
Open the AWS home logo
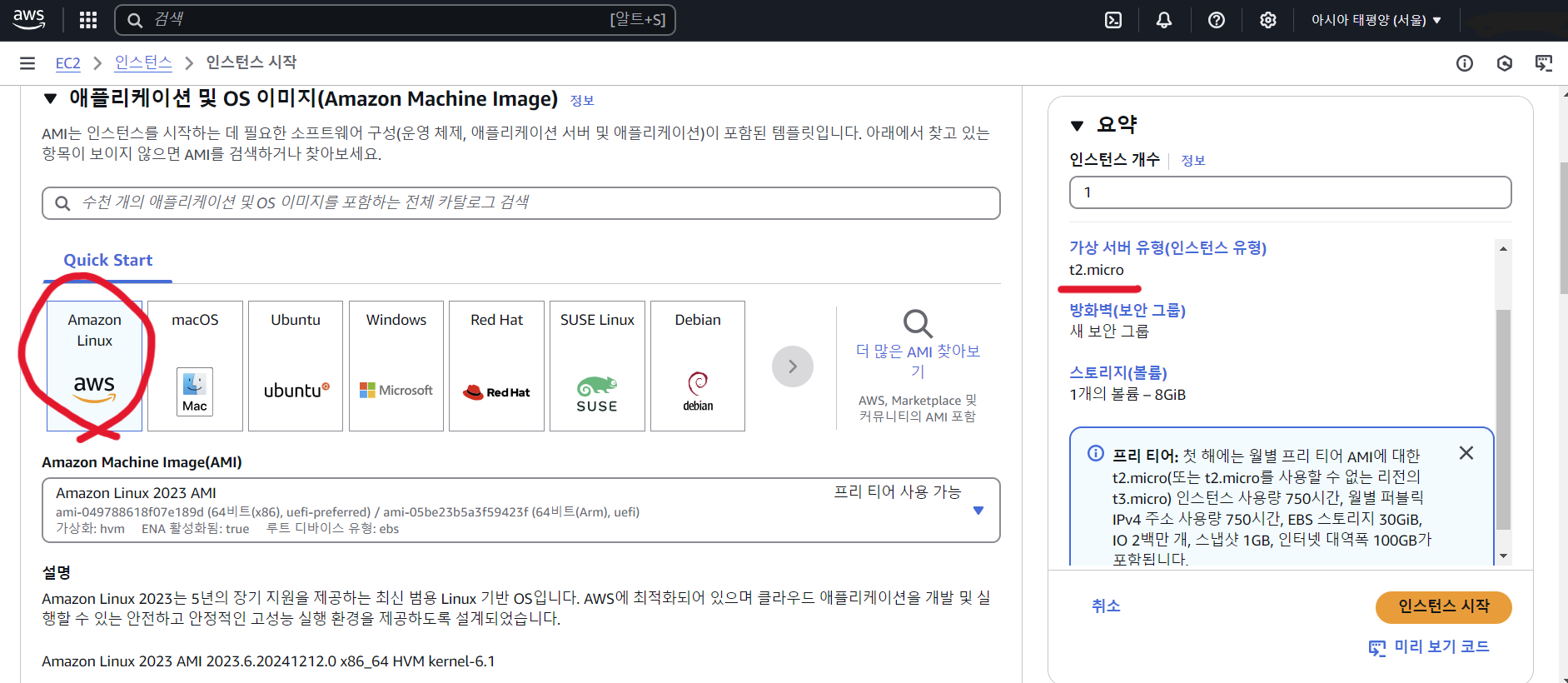29,19
